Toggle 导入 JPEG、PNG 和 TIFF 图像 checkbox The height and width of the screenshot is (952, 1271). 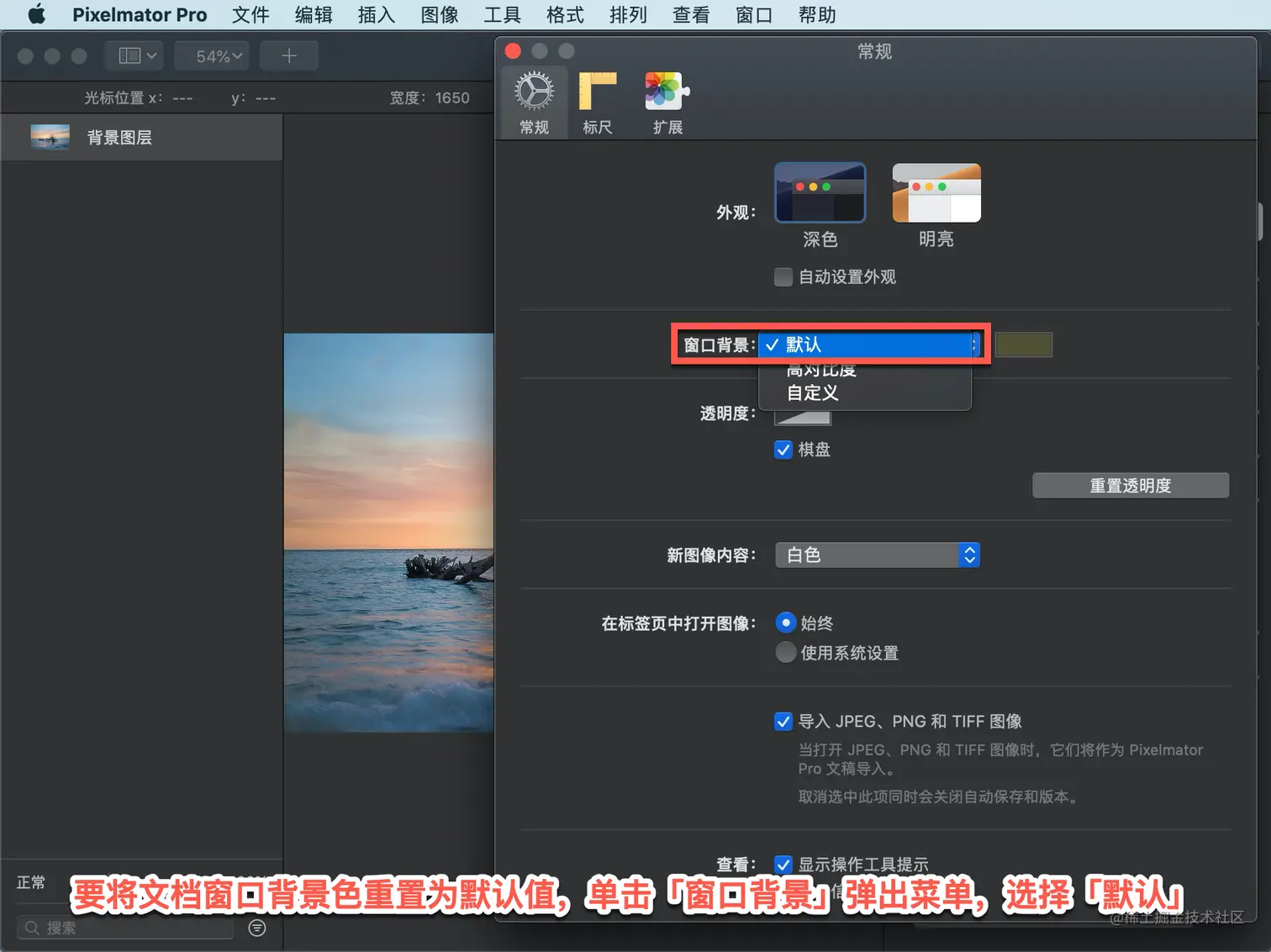coord(783,721)
